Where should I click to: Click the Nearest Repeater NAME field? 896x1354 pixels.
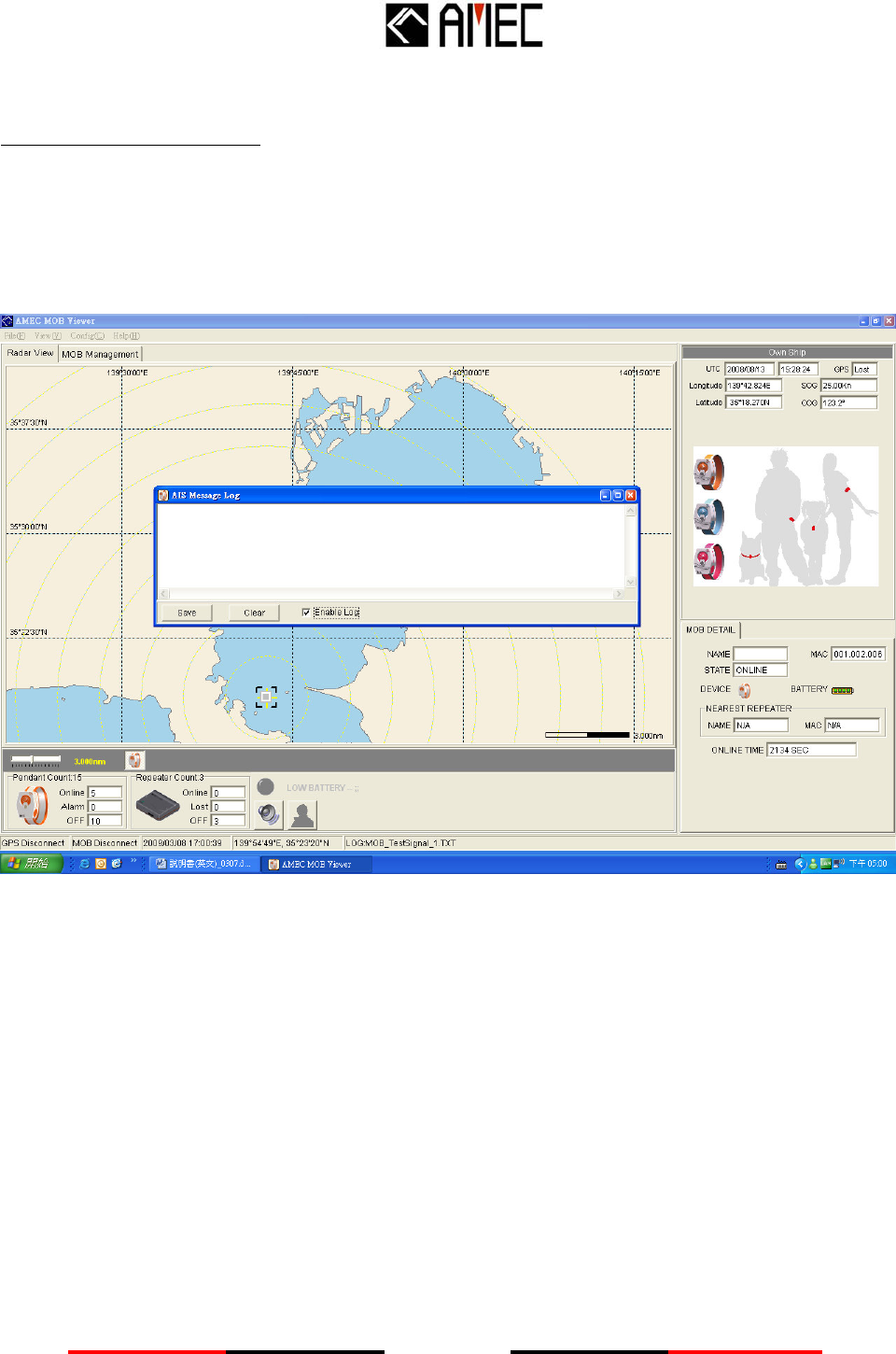pyautogui.click(x=761, y=725)
